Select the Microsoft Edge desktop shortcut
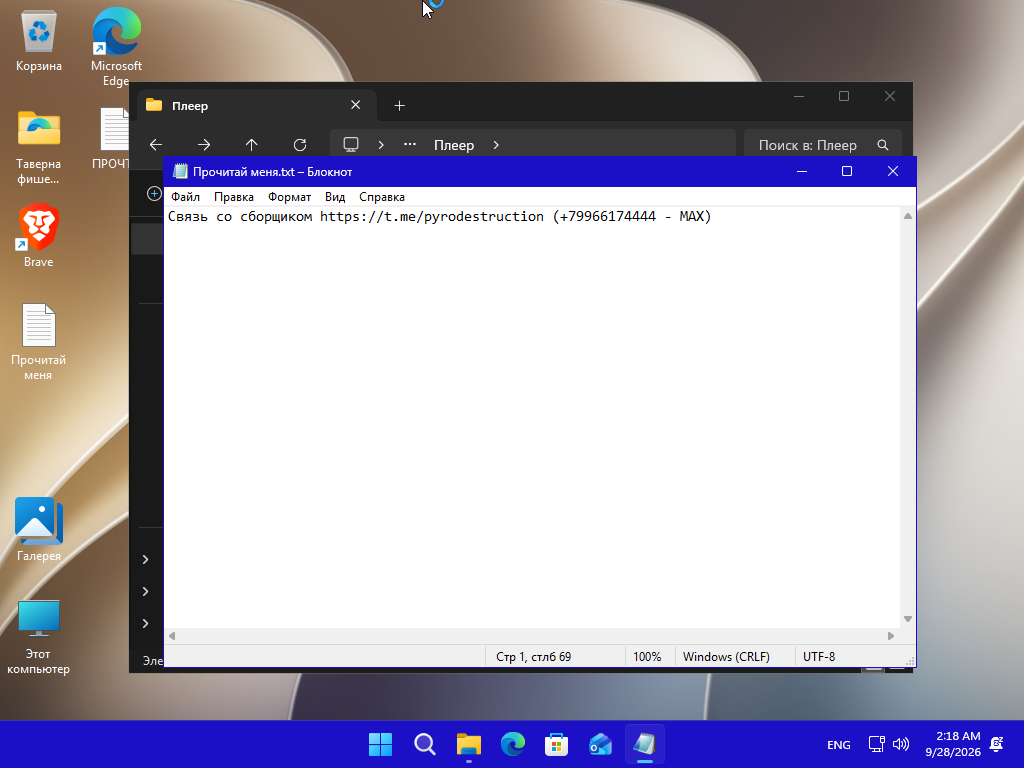Image resolution: width=1024 pixels, height=768 pixels. [x=116, y=46]
